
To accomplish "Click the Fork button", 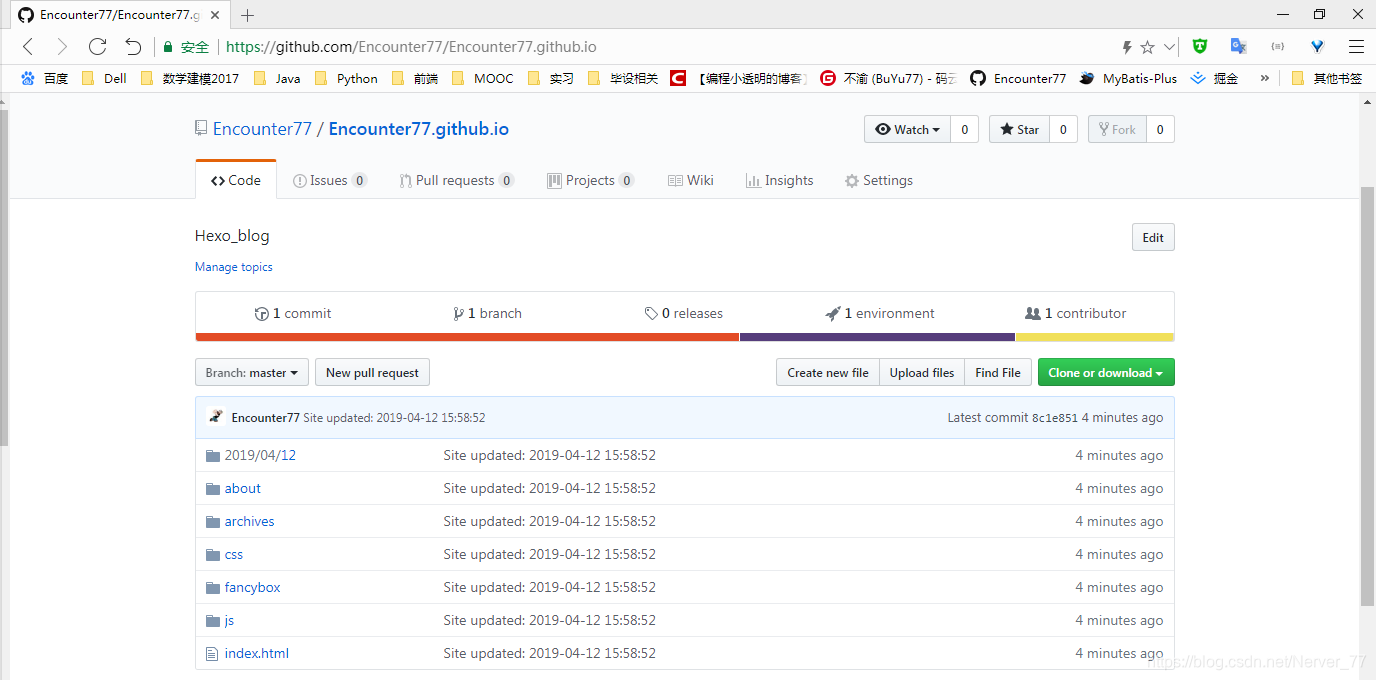I will click(1117, 129).
